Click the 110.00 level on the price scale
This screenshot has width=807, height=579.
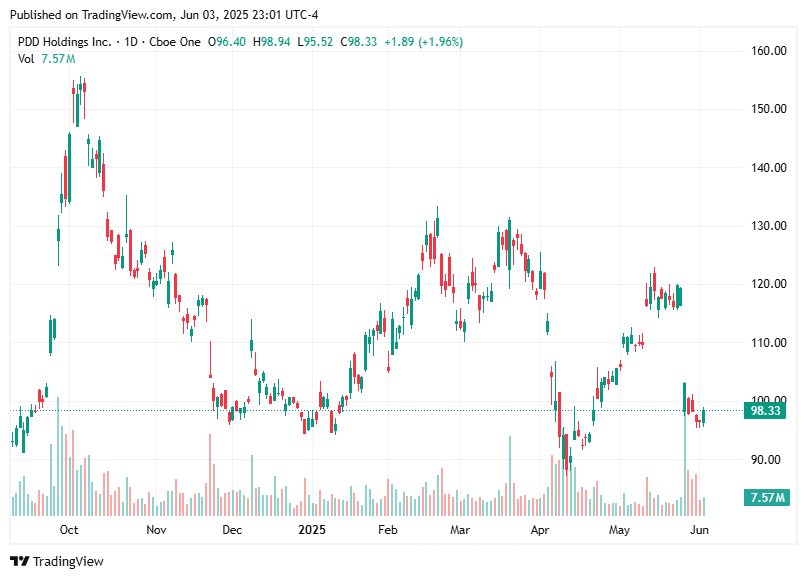coord(768,343)
